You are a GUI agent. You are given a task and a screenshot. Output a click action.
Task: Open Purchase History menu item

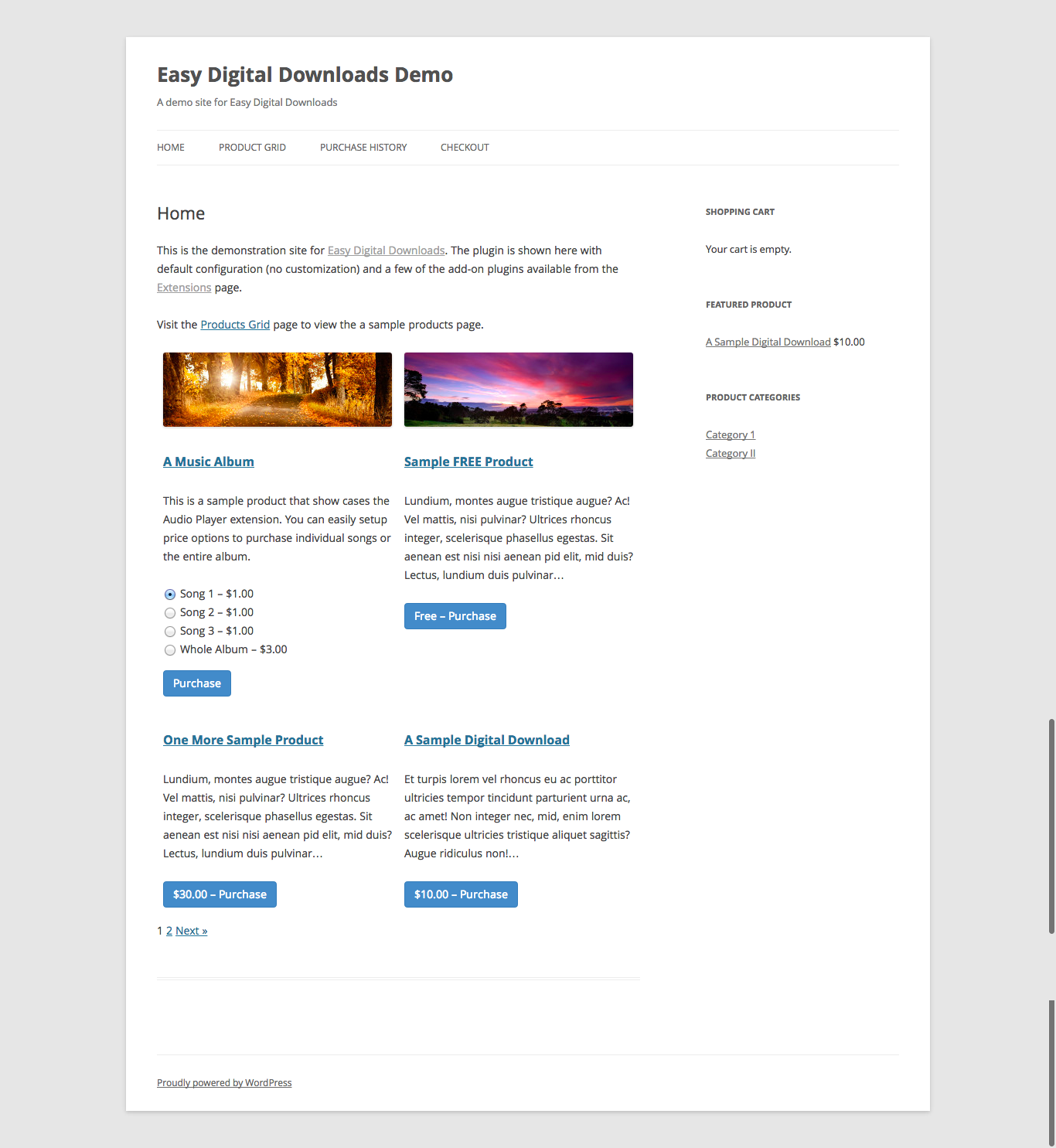point(363,148)
